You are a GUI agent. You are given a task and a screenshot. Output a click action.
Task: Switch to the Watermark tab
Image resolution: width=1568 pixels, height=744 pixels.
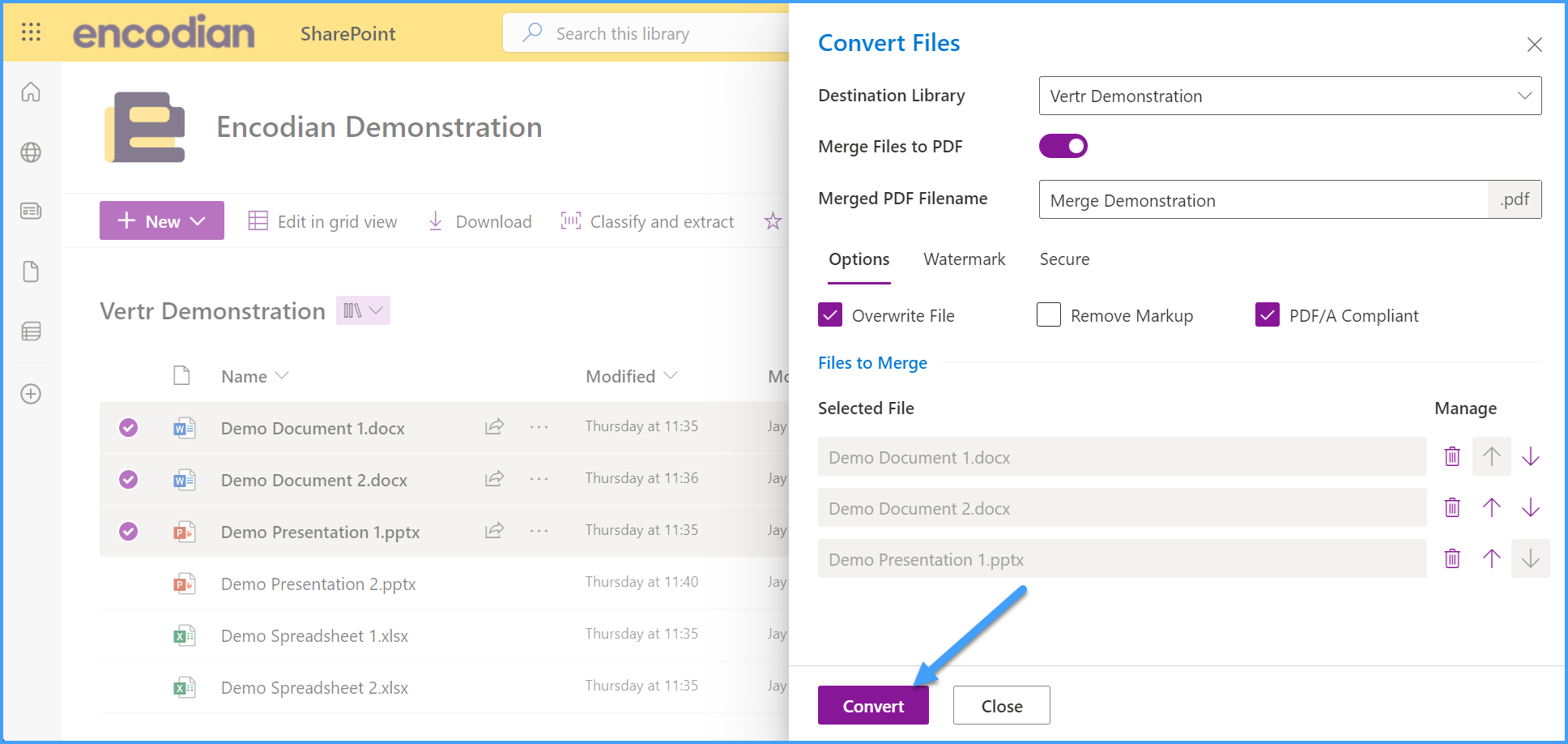[965, 259]
